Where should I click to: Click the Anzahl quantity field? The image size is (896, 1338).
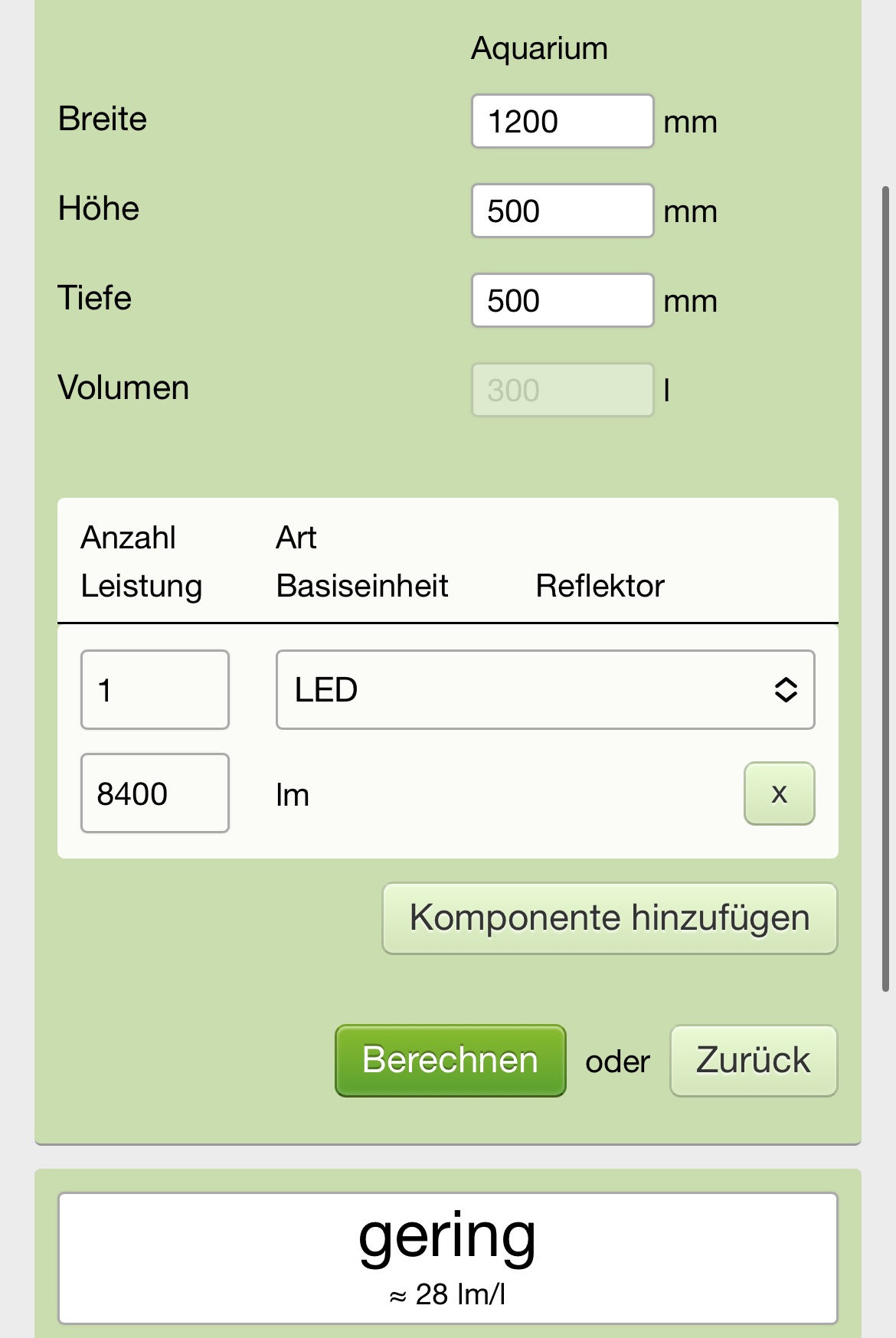coord(155,690)
